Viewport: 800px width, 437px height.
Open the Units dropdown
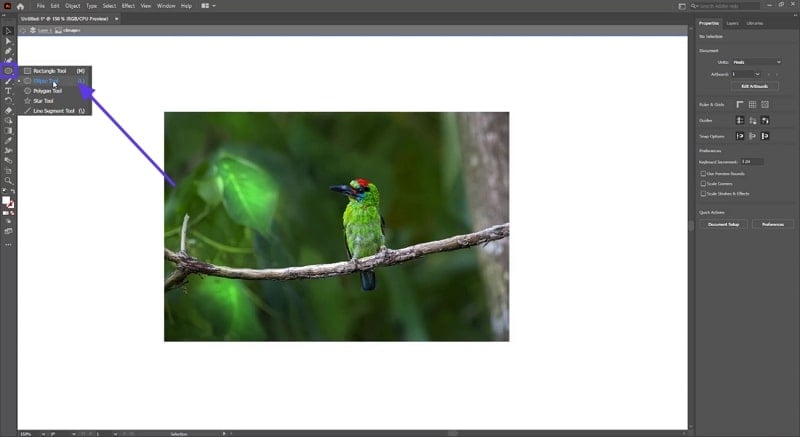(x=757, y=62)
